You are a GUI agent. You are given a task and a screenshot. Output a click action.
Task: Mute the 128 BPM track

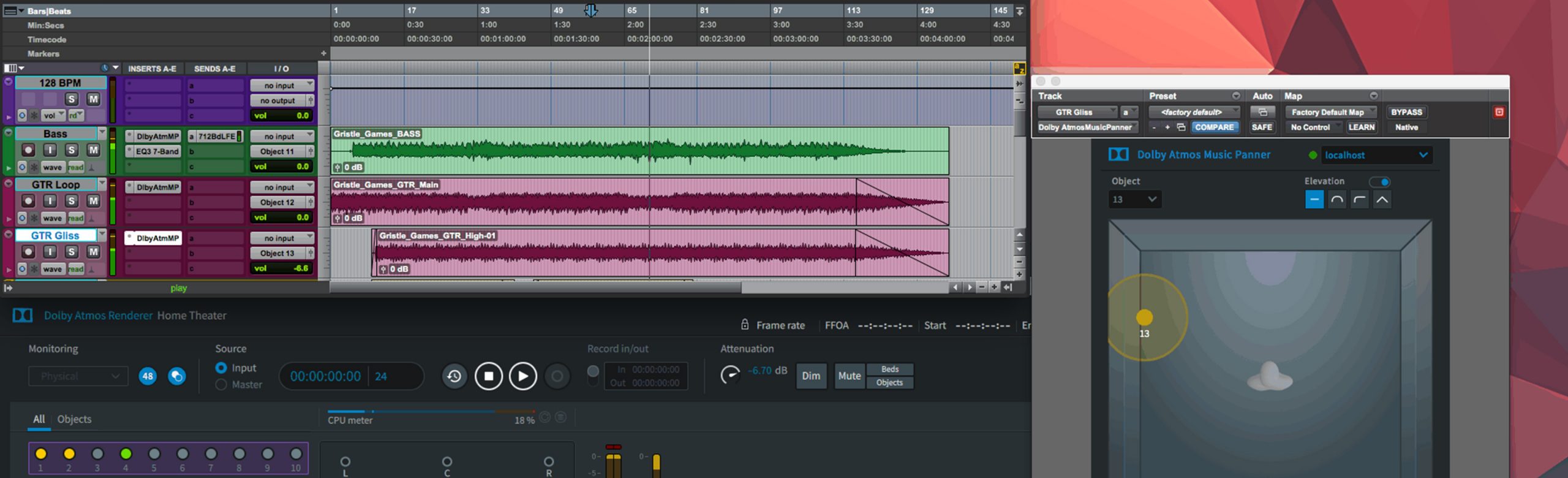click(x=93, y=99)
